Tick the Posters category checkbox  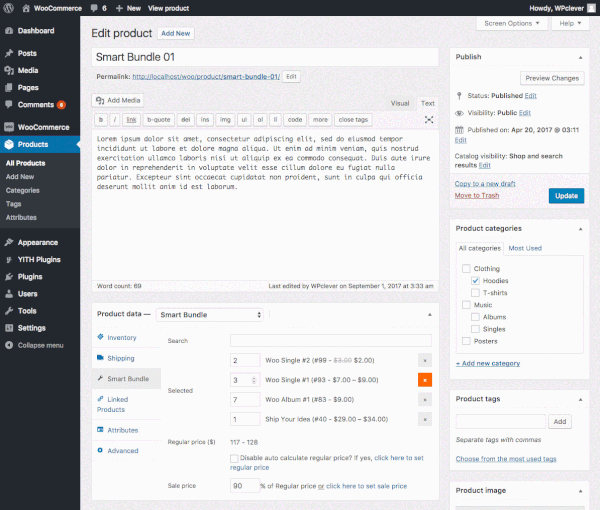tap(466, 341)
